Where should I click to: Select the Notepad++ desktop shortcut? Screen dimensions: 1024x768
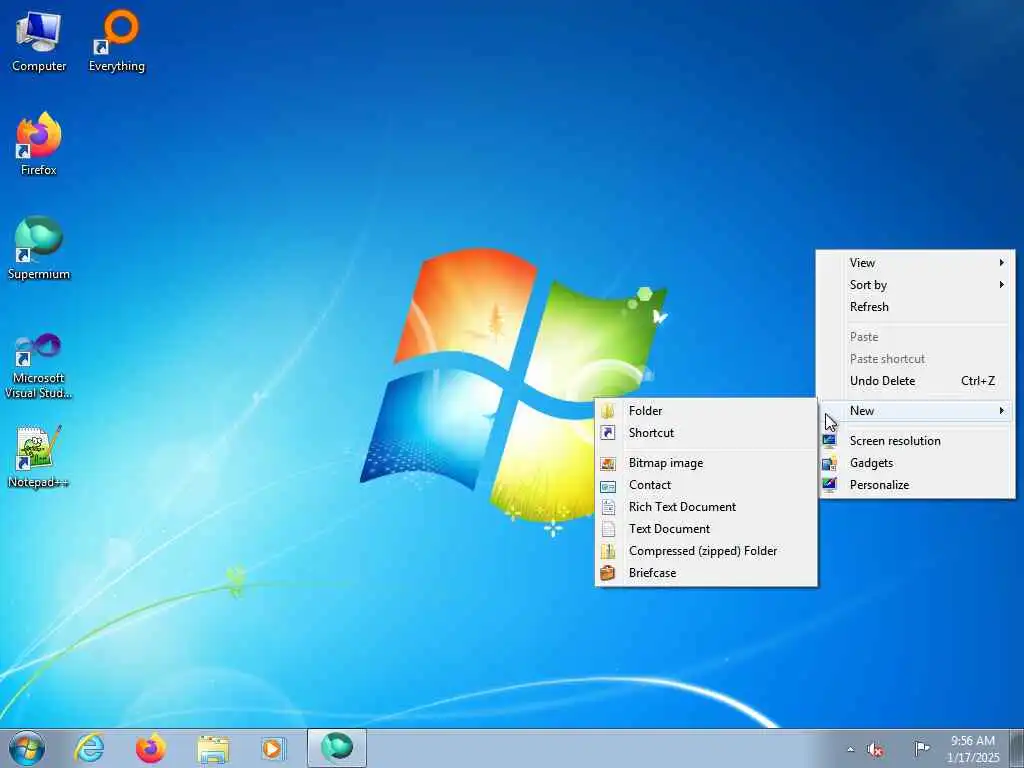[x=39, y=457]
